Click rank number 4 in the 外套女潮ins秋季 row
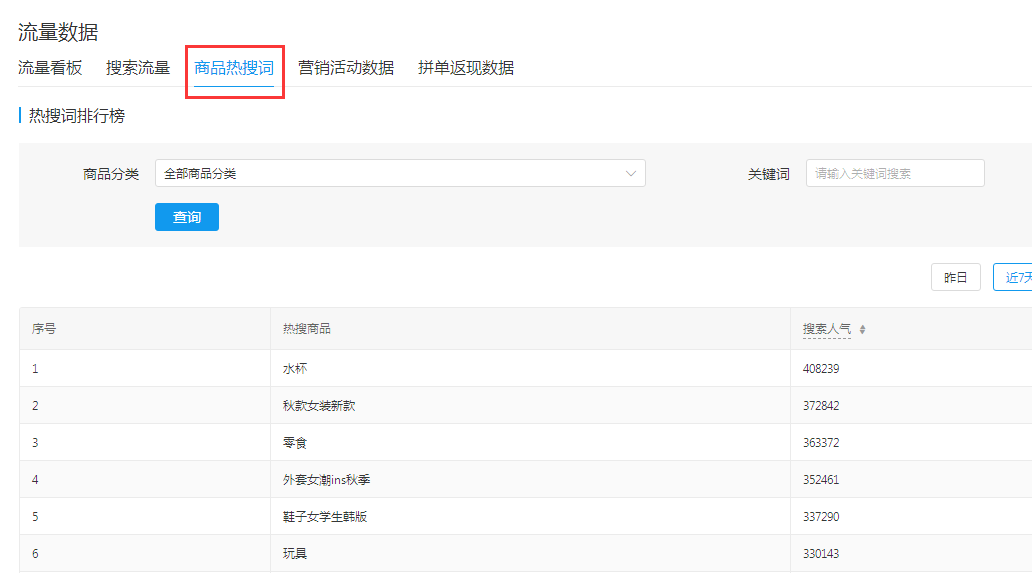Image resolution: width=1032 pixels, height=573 pixels. pyautogui.click(x=35, y=480)
